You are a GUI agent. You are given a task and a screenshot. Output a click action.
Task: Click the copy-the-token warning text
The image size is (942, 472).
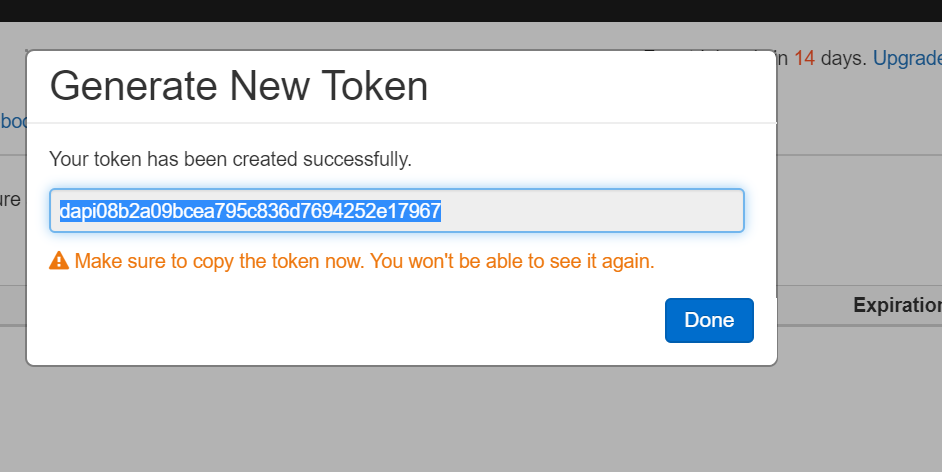pyautogui.click(x=364, y=262)
